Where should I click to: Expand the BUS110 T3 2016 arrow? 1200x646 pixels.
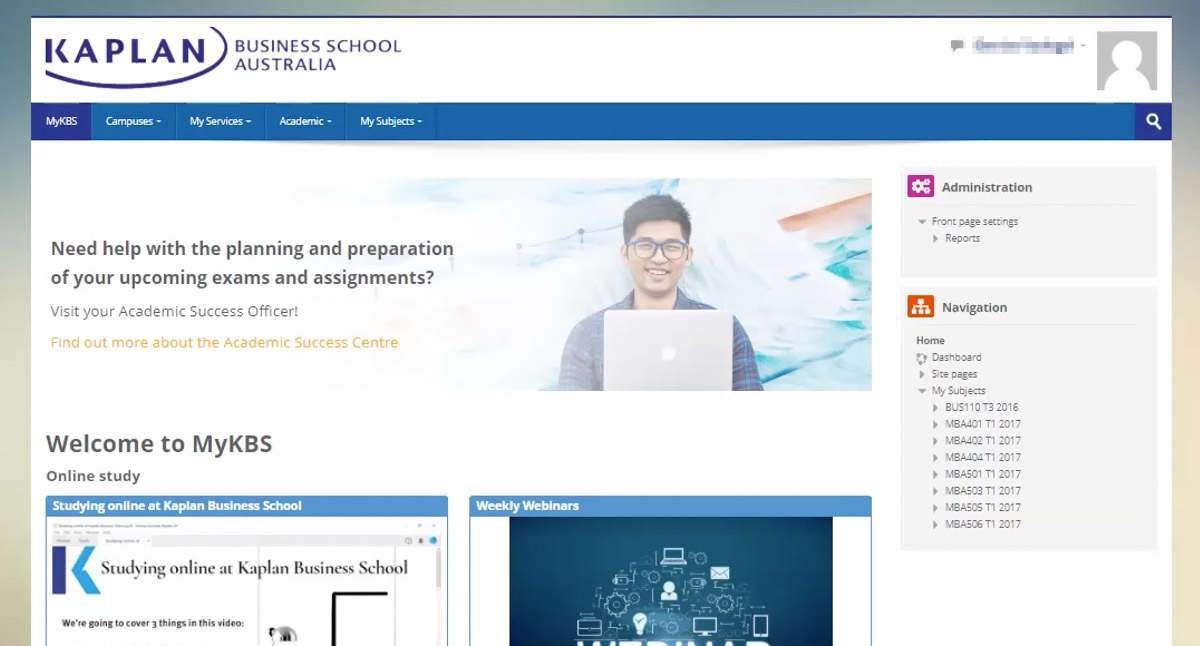tap(936, 408)
